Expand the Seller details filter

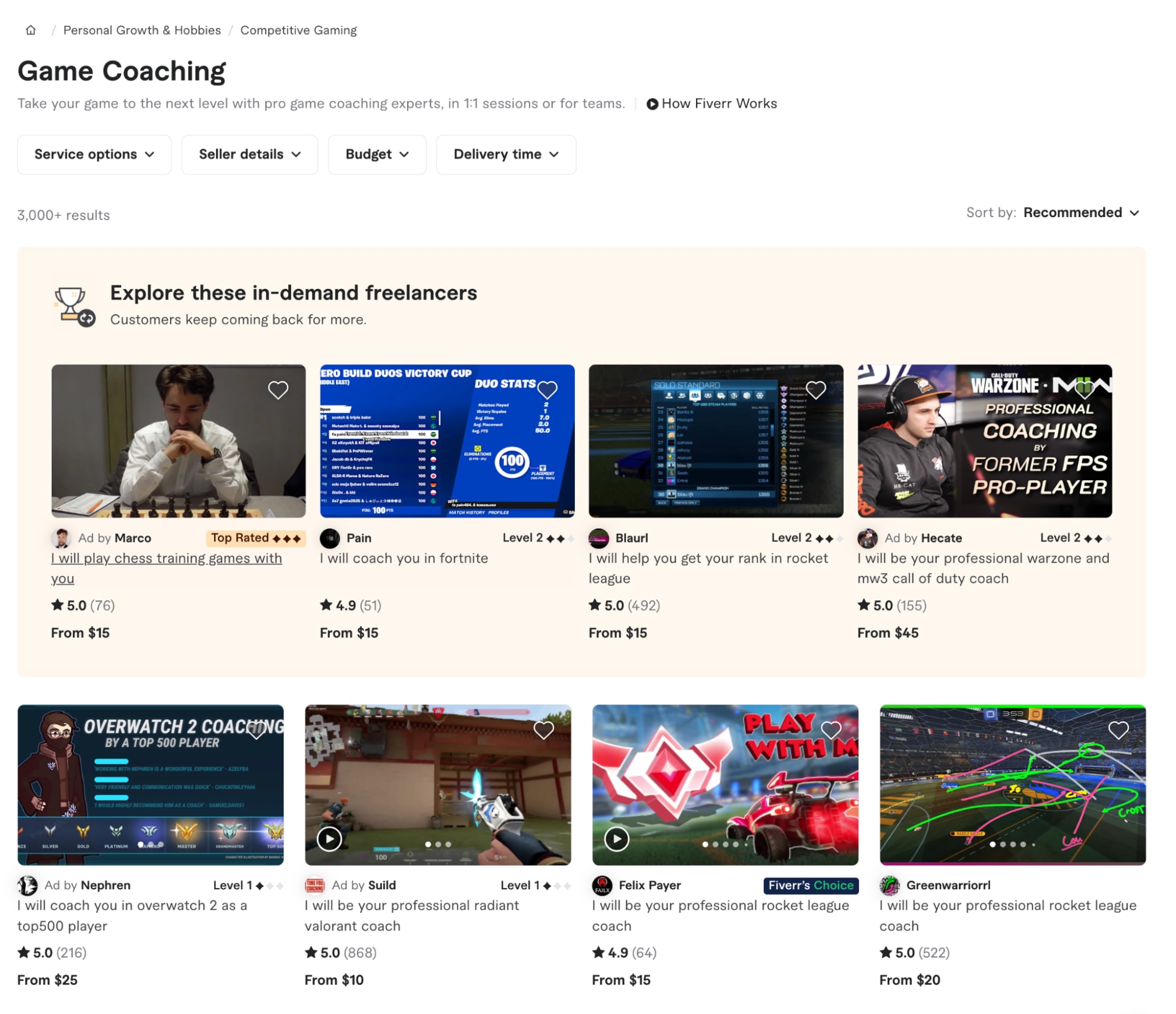(249, 154)
